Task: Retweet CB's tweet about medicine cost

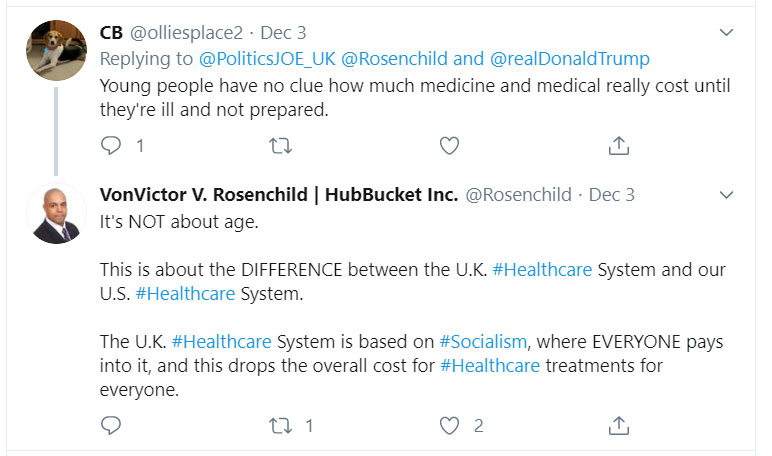Action: [281, 146]
